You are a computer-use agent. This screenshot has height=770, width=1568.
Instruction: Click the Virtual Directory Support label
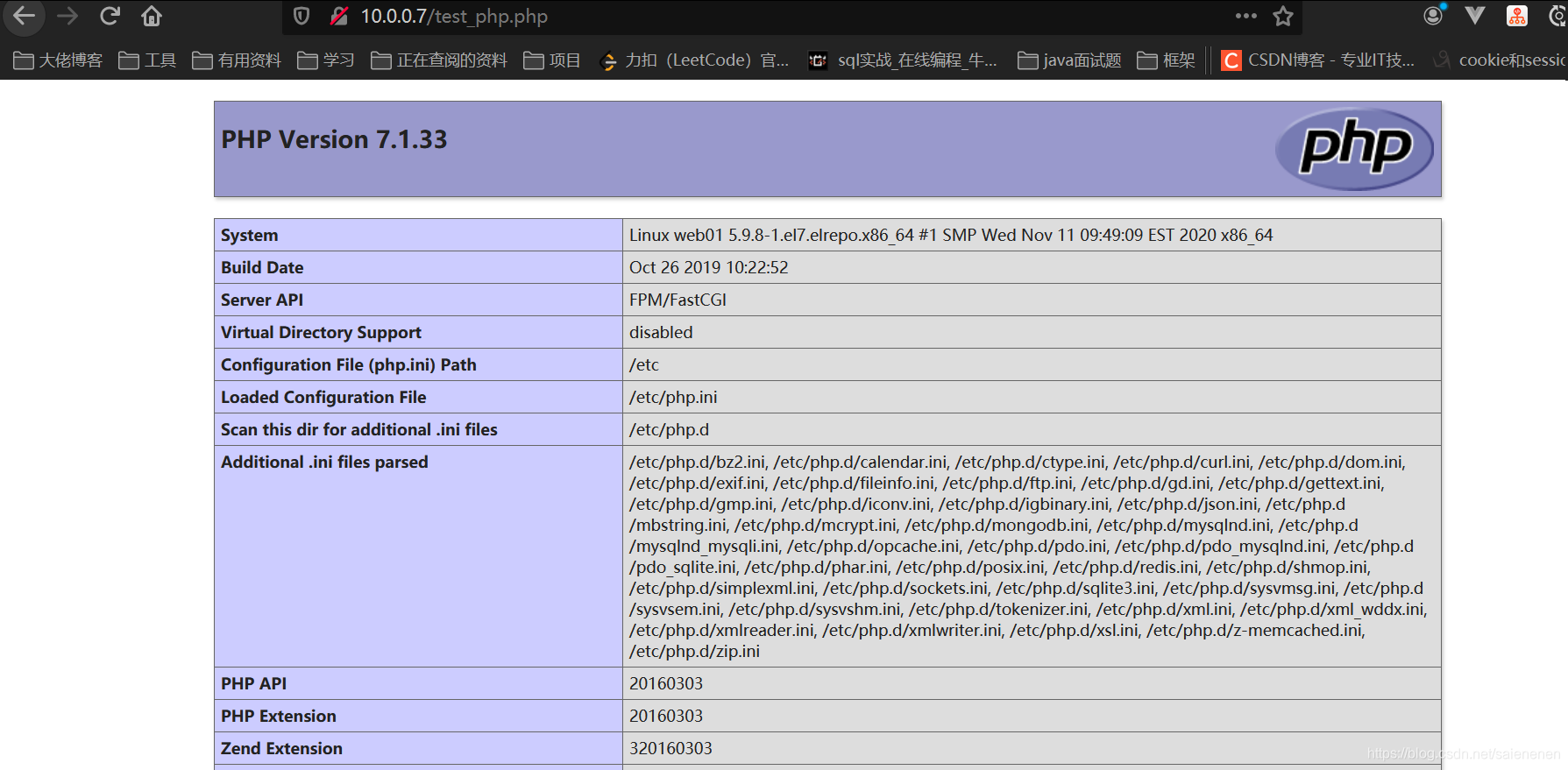321,332
